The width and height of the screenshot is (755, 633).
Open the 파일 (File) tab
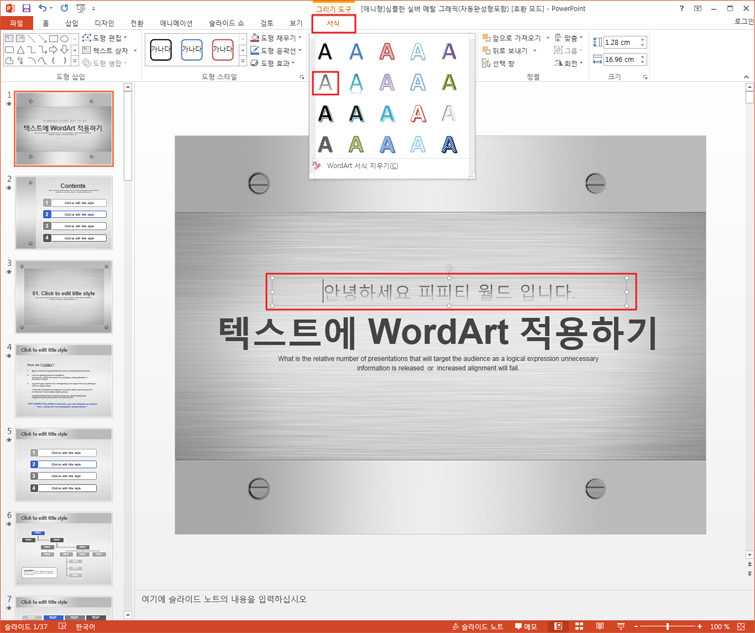[x=16, y=23]
